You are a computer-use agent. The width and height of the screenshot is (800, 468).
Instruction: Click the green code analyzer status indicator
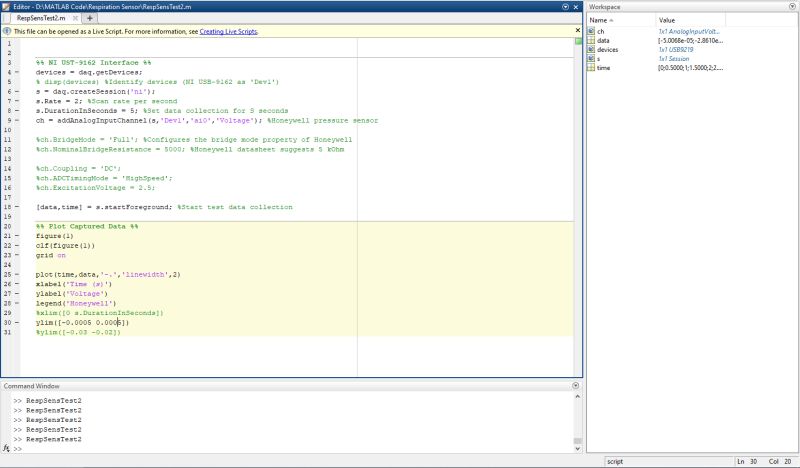tap(578, 41)
